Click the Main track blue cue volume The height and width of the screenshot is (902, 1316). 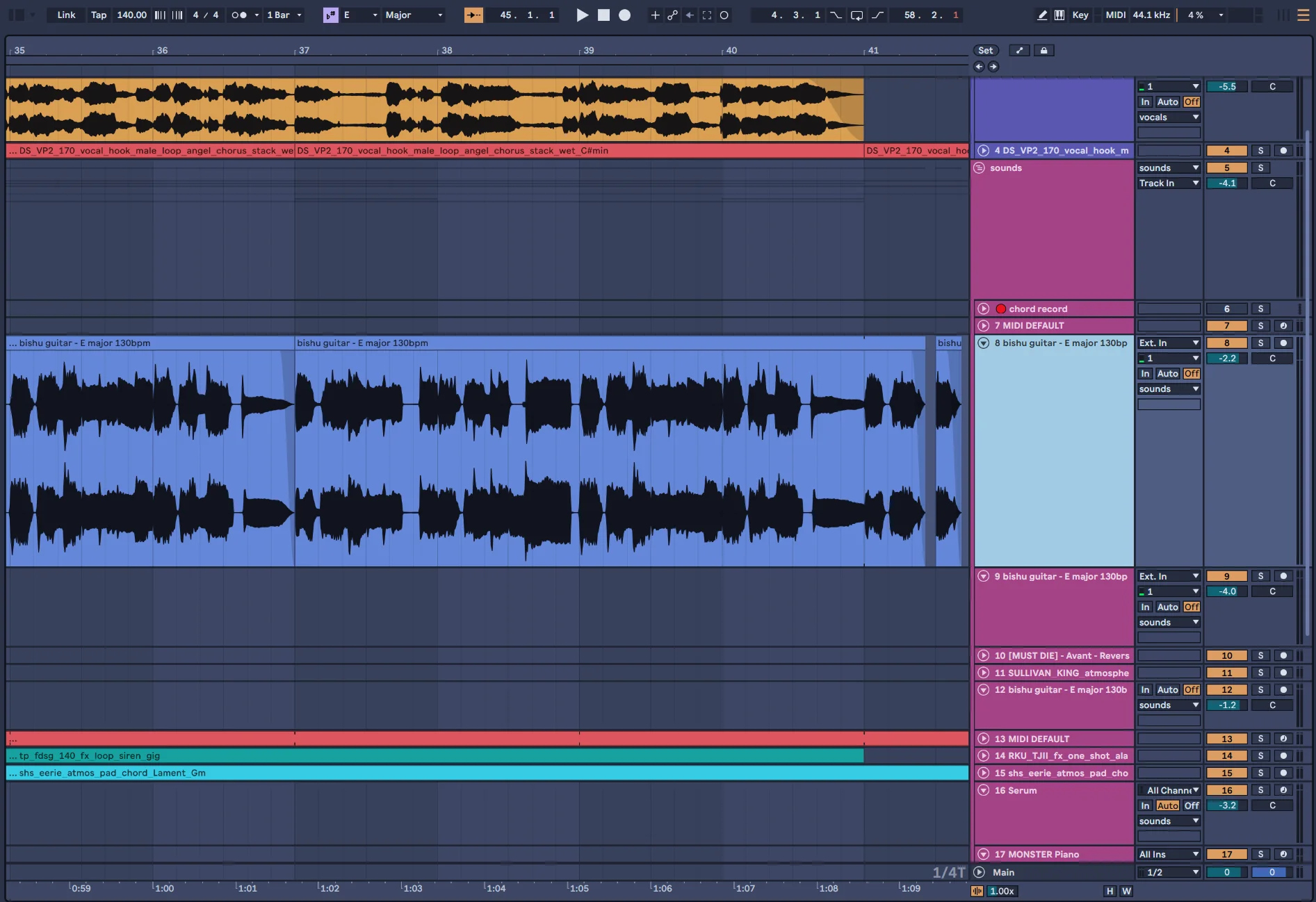(1272, 872)
